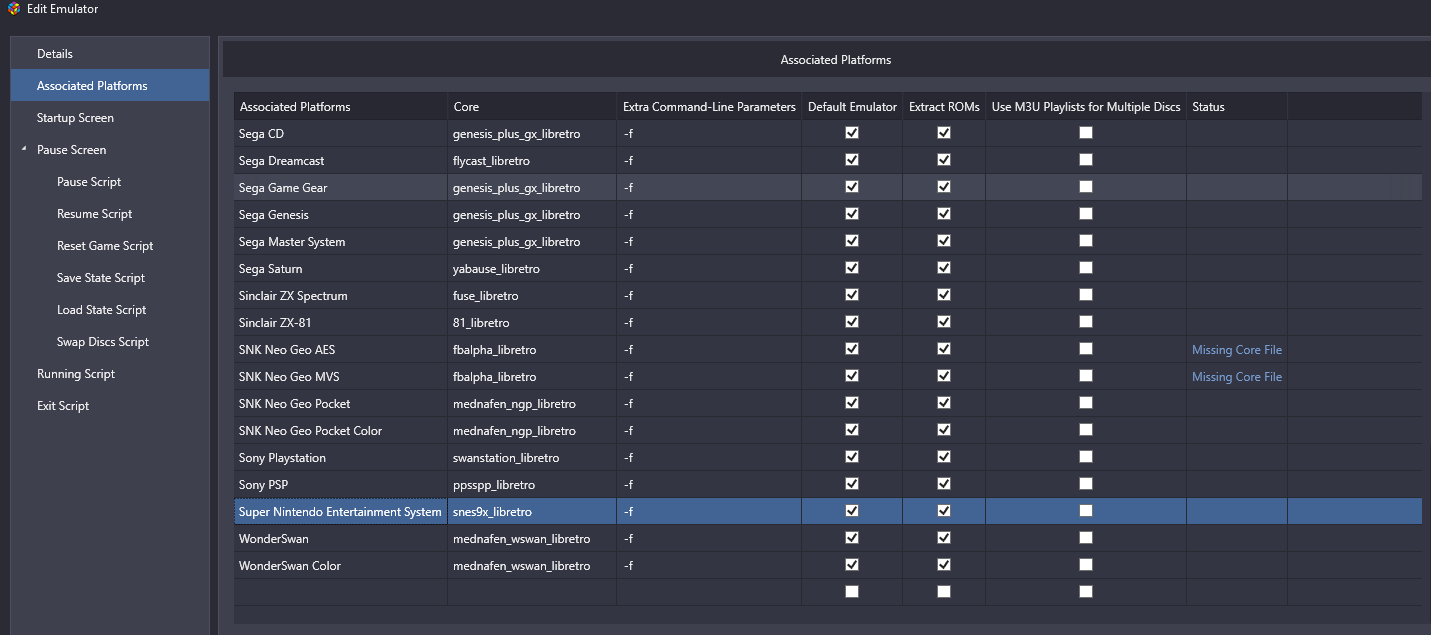Edit fbalpha_libretro core for Neo Geo AES
Screen dimensions: 1431x635
tap(532, 349)
